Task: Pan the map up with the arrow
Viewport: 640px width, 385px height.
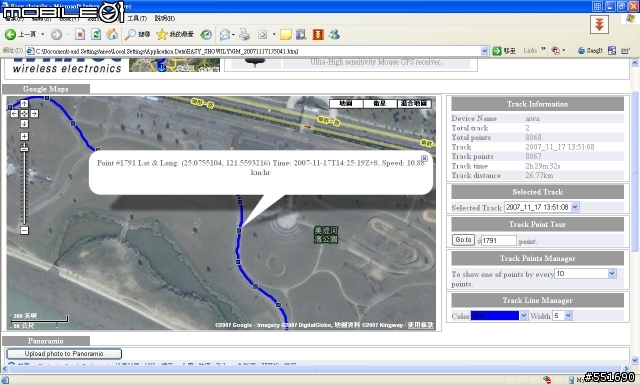Action: [24, 104]
